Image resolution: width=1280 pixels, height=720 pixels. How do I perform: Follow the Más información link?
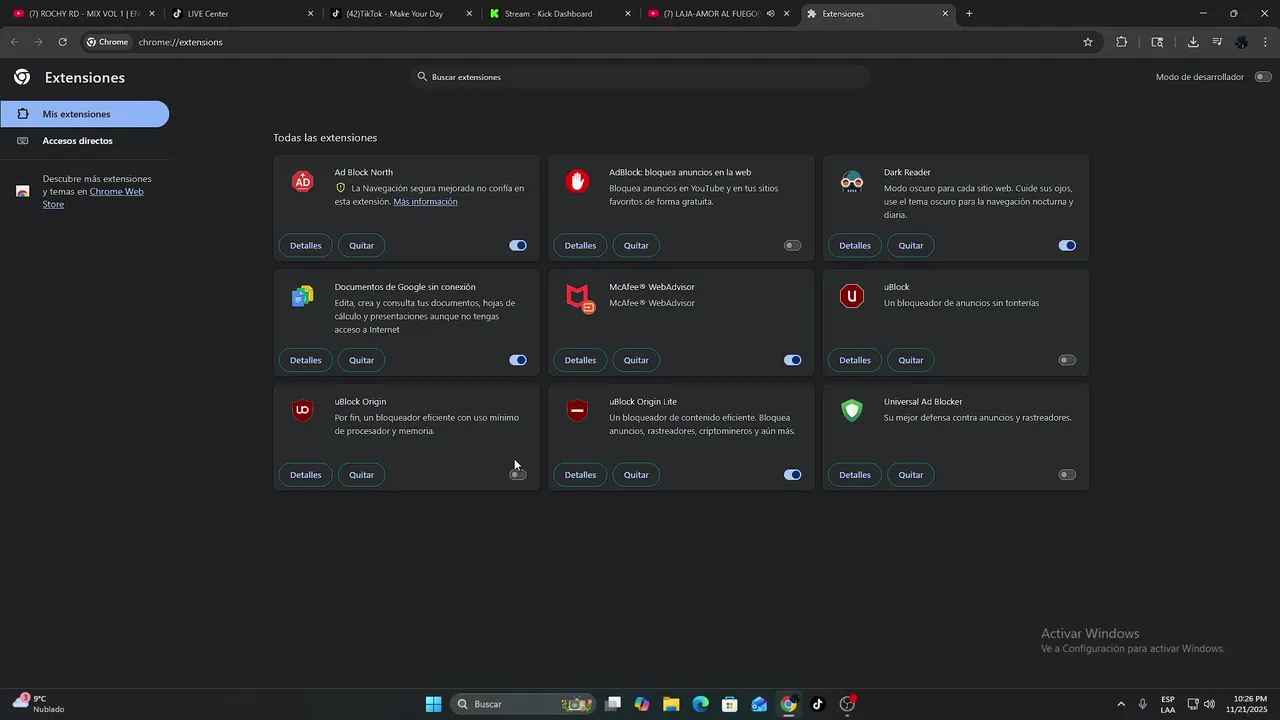tap(425, 202)
